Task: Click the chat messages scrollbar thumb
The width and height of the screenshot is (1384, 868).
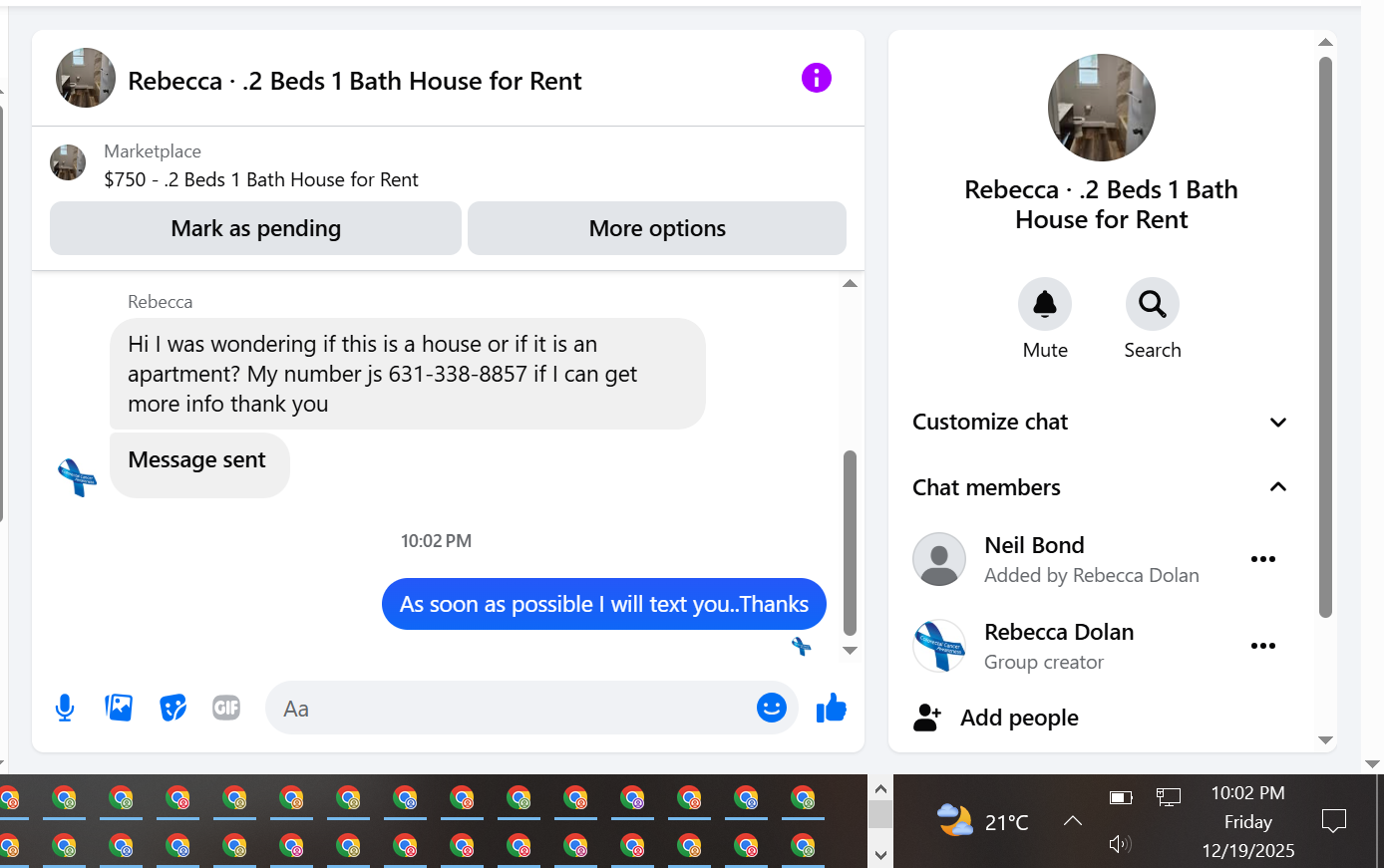Action: [850, 543]
